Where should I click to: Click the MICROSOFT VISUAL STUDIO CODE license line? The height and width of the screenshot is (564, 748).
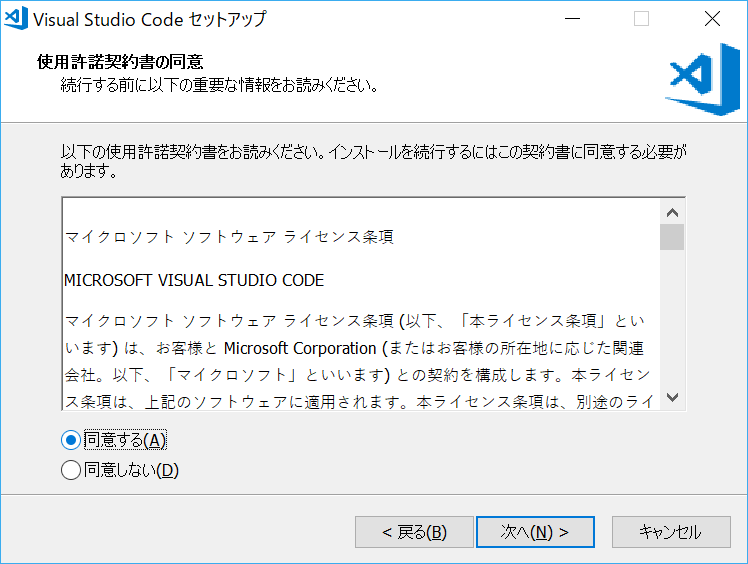click(194, 280)
